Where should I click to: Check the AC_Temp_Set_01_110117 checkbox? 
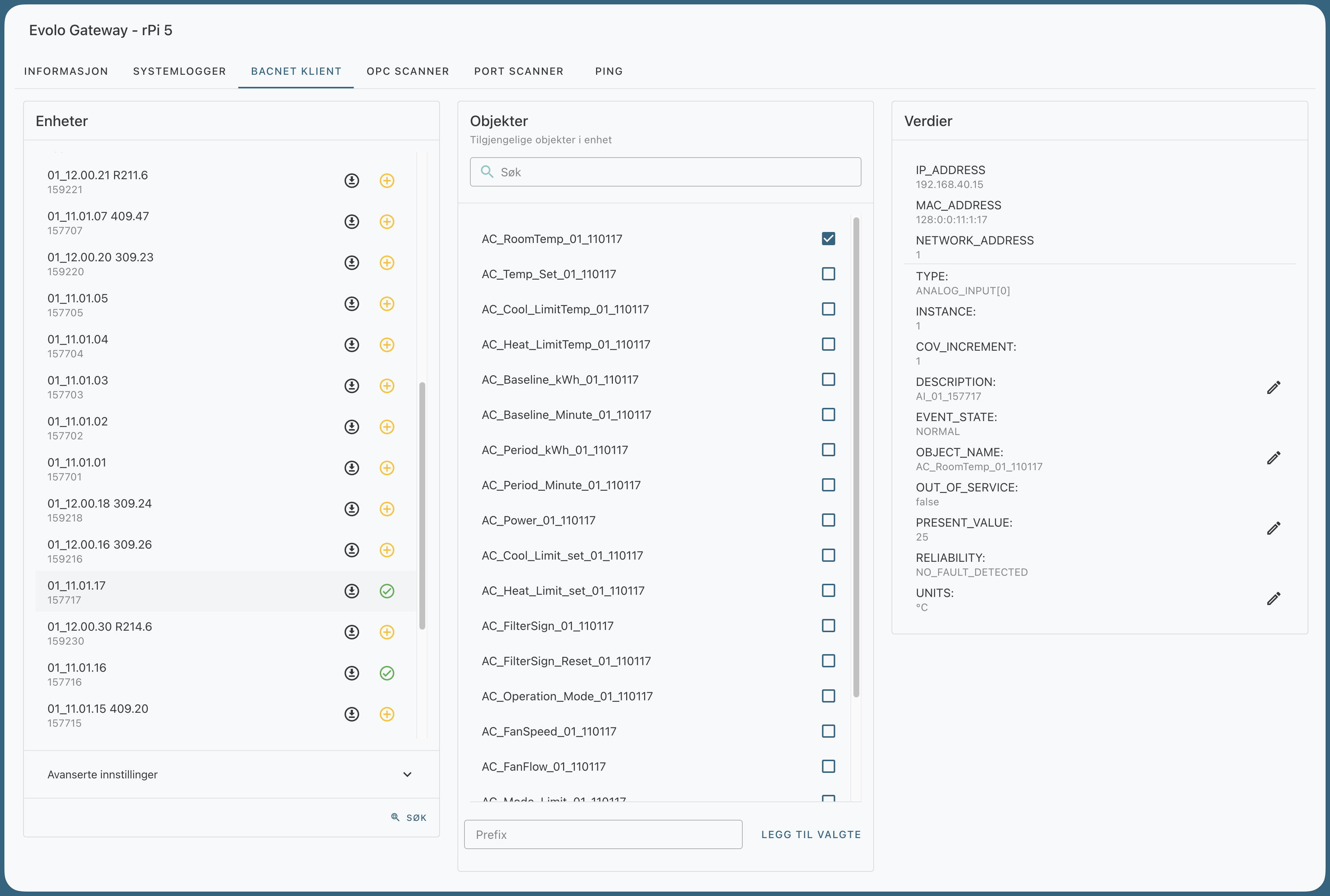click(x=828, y=274)
